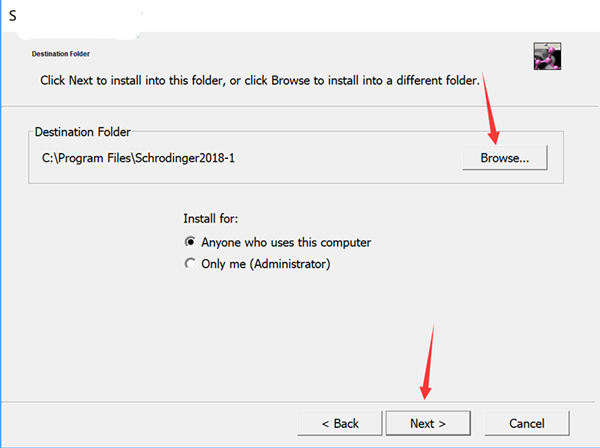Select the 'Only me (Administrator)' radio circle

(x=190, y=265)
